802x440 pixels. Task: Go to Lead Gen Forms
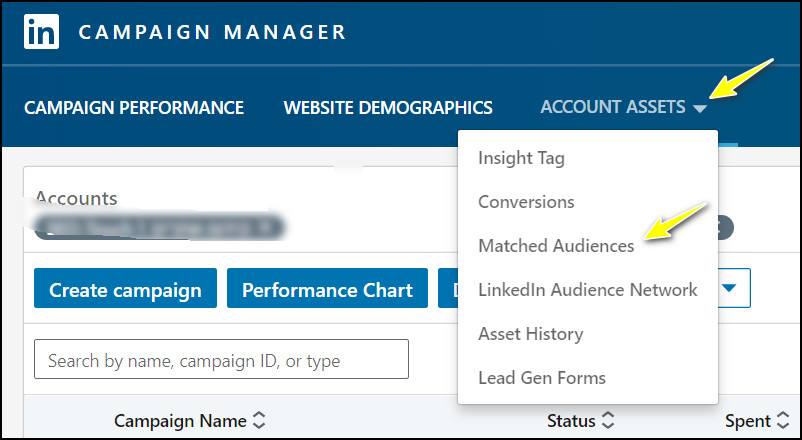click(x=541, y=378)
